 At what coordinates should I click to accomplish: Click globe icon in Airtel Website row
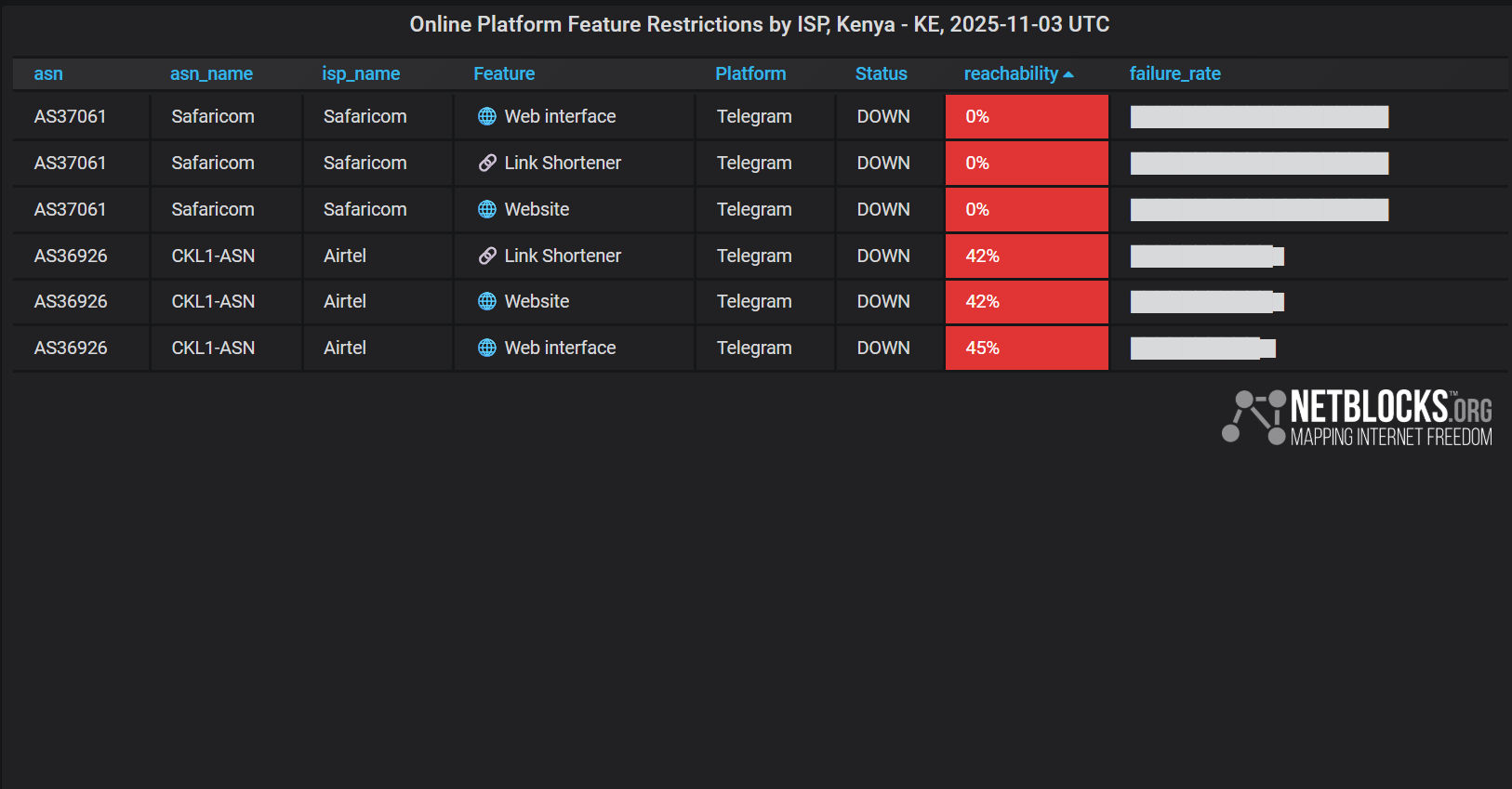[x=486, y=301]
